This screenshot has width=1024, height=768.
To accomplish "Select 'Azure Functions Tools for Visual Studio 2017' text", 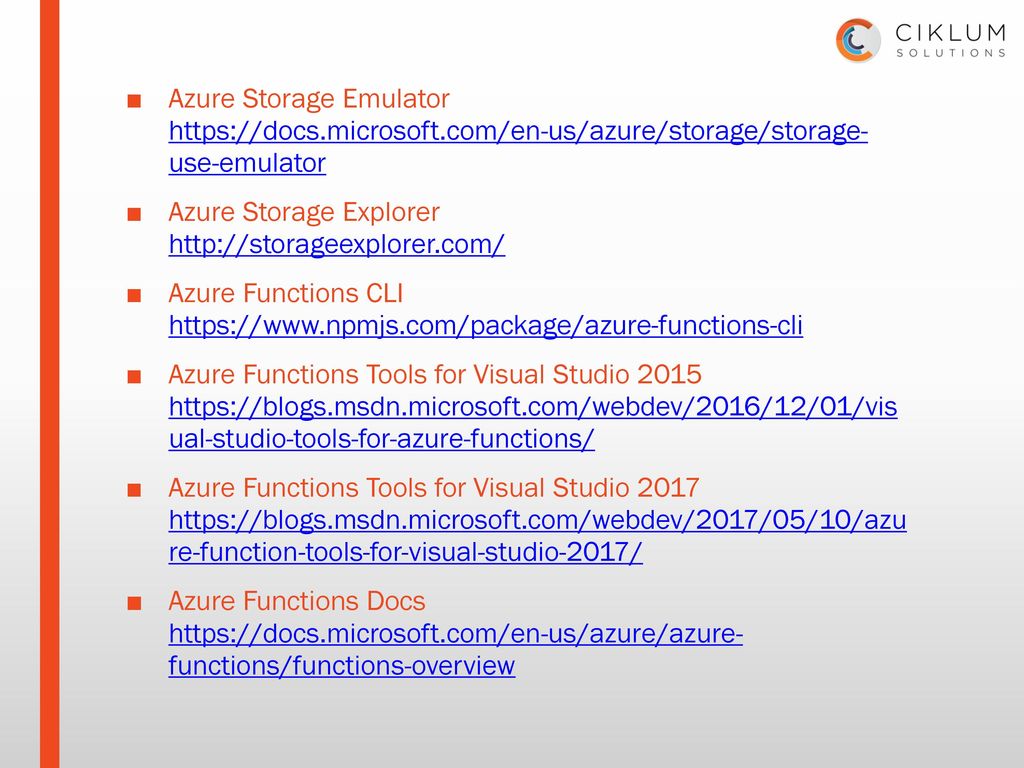I will 434,488.
